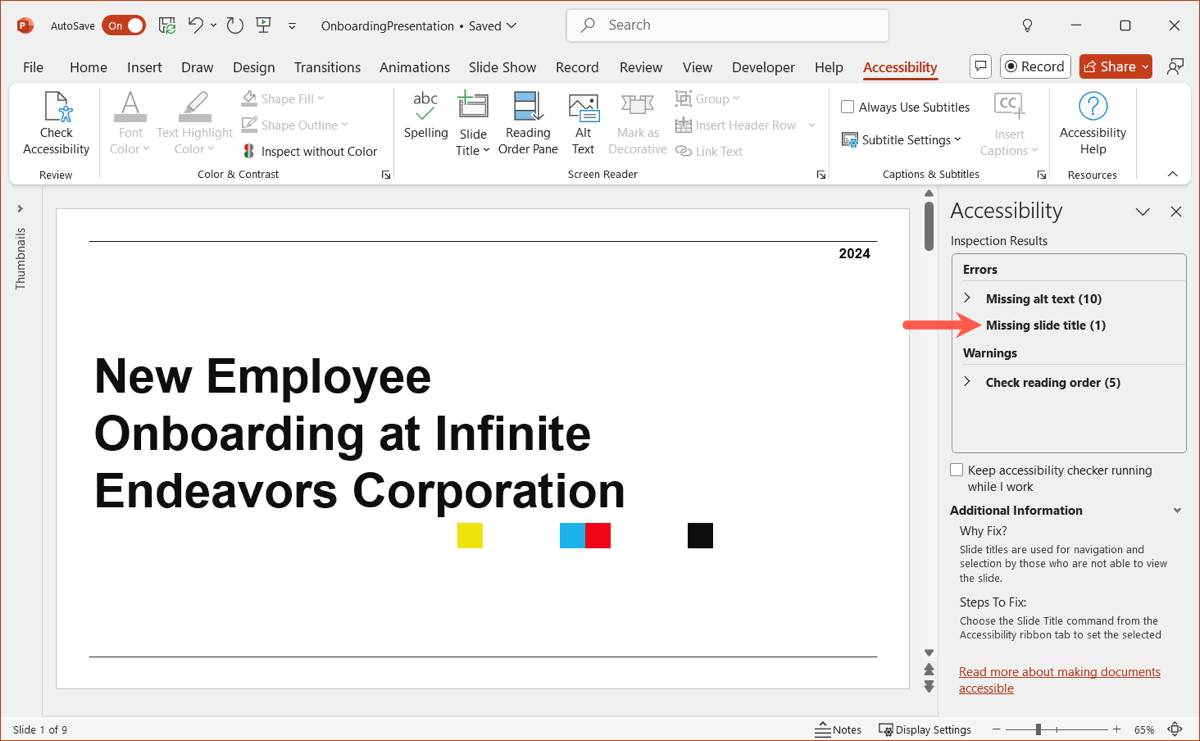Open the Developer tab
The image size is (1200, 741).
point(764,67)
